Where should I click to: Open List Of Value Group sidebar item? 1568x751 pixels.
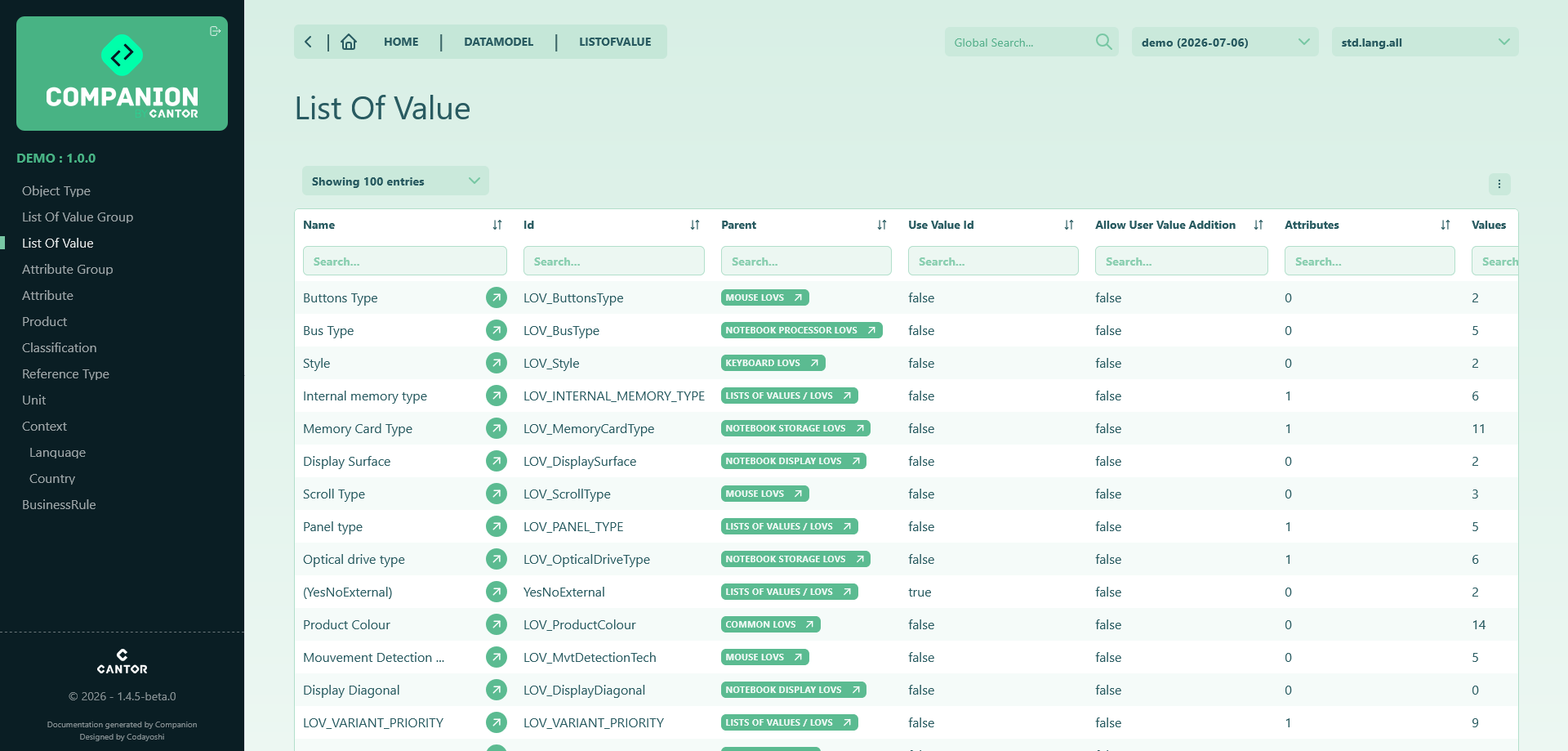pyautogui.click(x=78, y=217)
